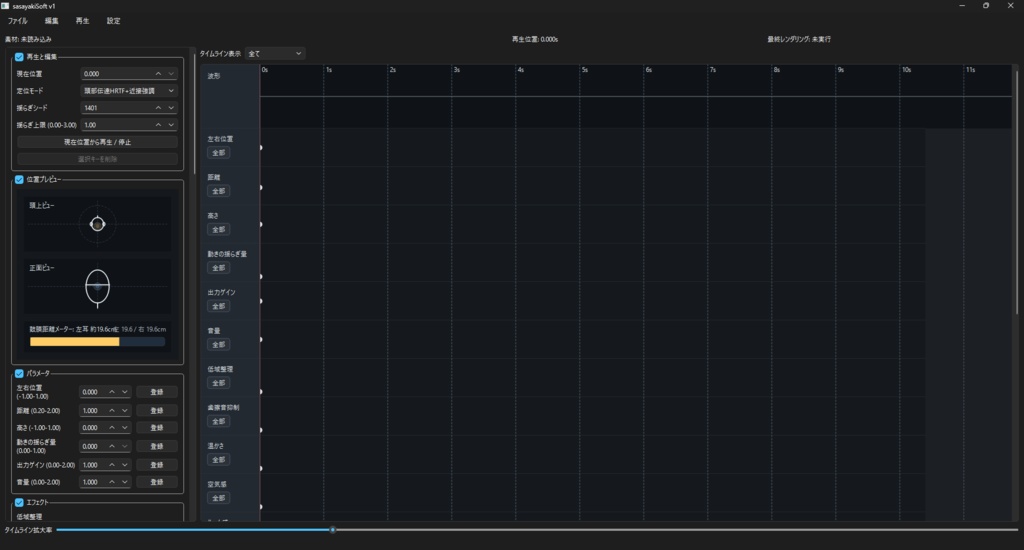The height and width of the screenshot is (550, 1024).
Task: Click 全部 button on 高さ track
Action: click(218, 230)
